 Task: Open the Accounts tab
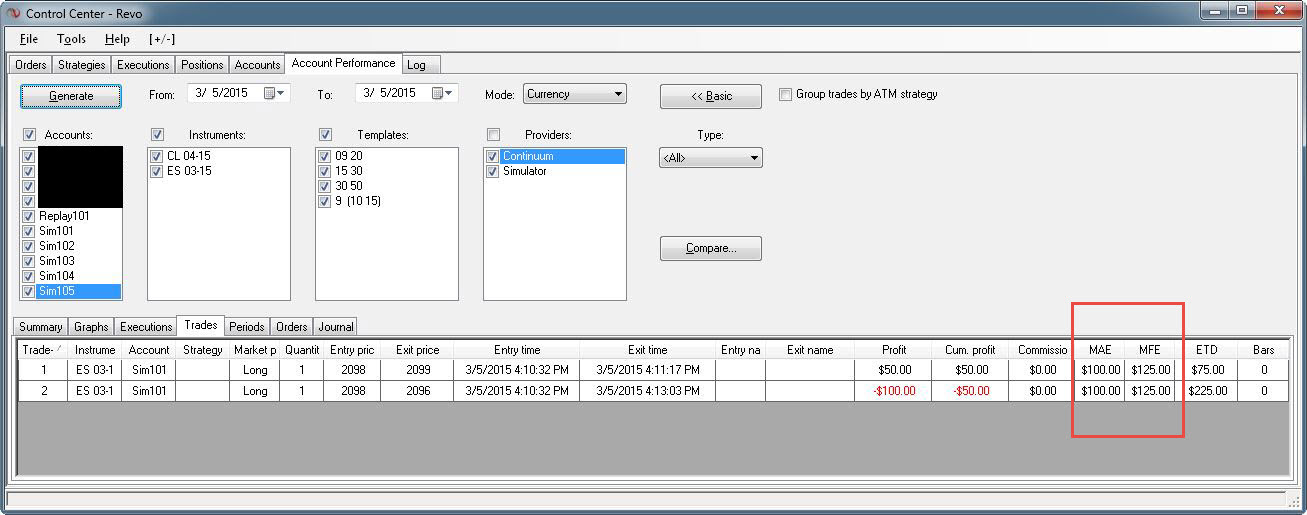click(x=257, y=65)
